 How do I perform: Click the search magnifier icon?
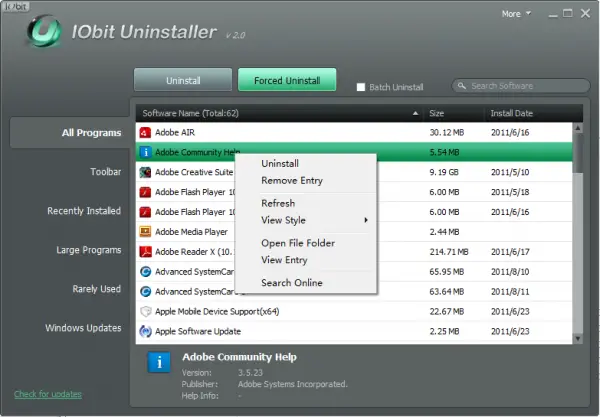coord(462,86)
